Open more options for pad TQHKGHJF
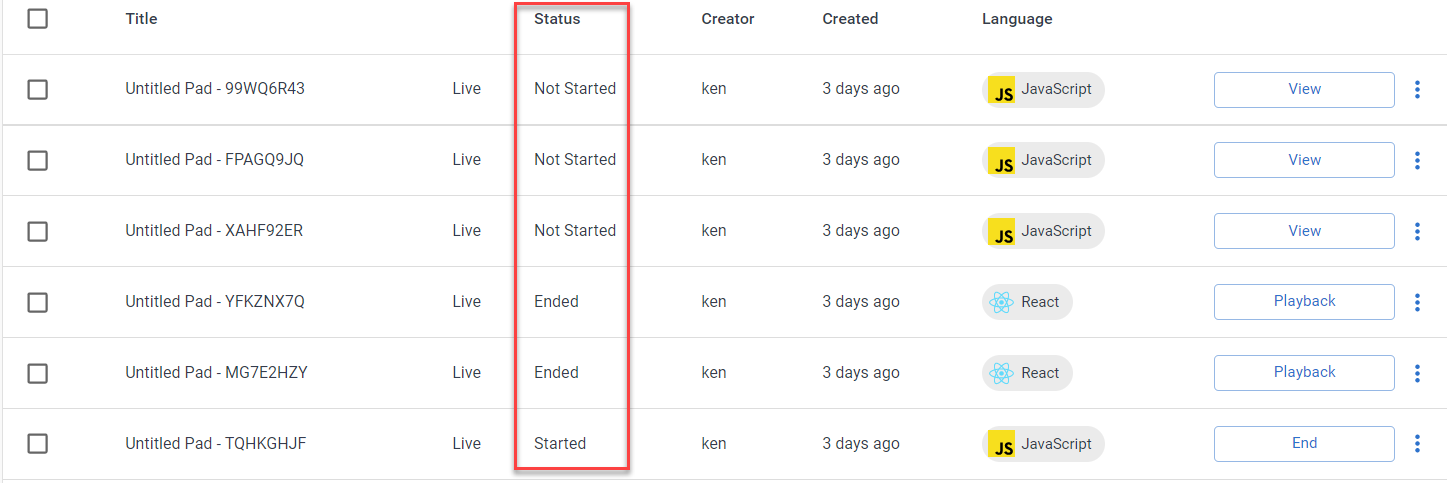This screenshot has height=483, width=1447. [x=1417, y=444]
